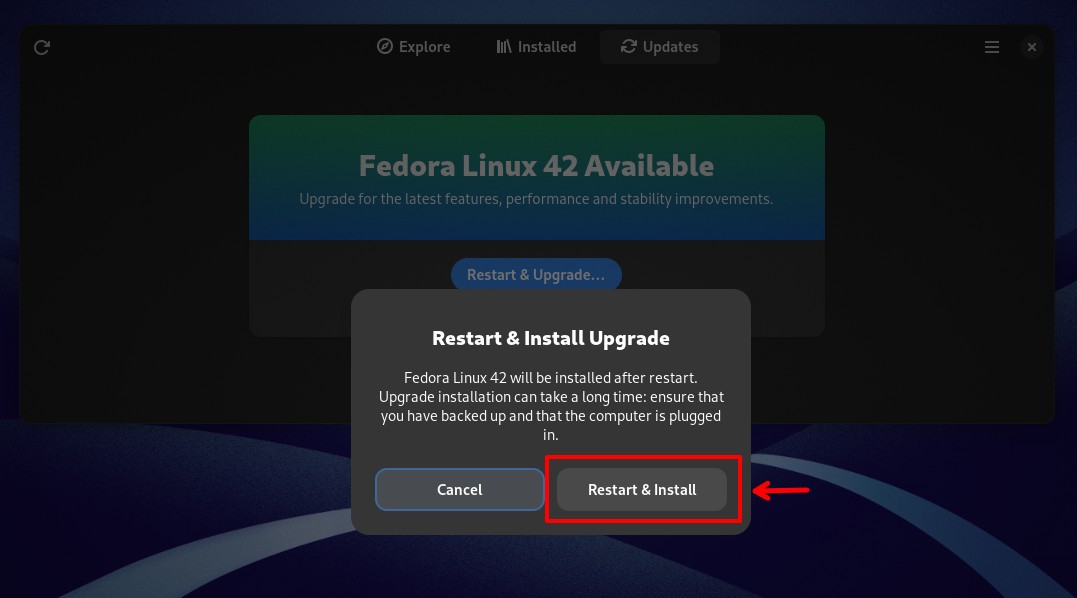Cancel the upgrade dialog

[x=460, y=490]
